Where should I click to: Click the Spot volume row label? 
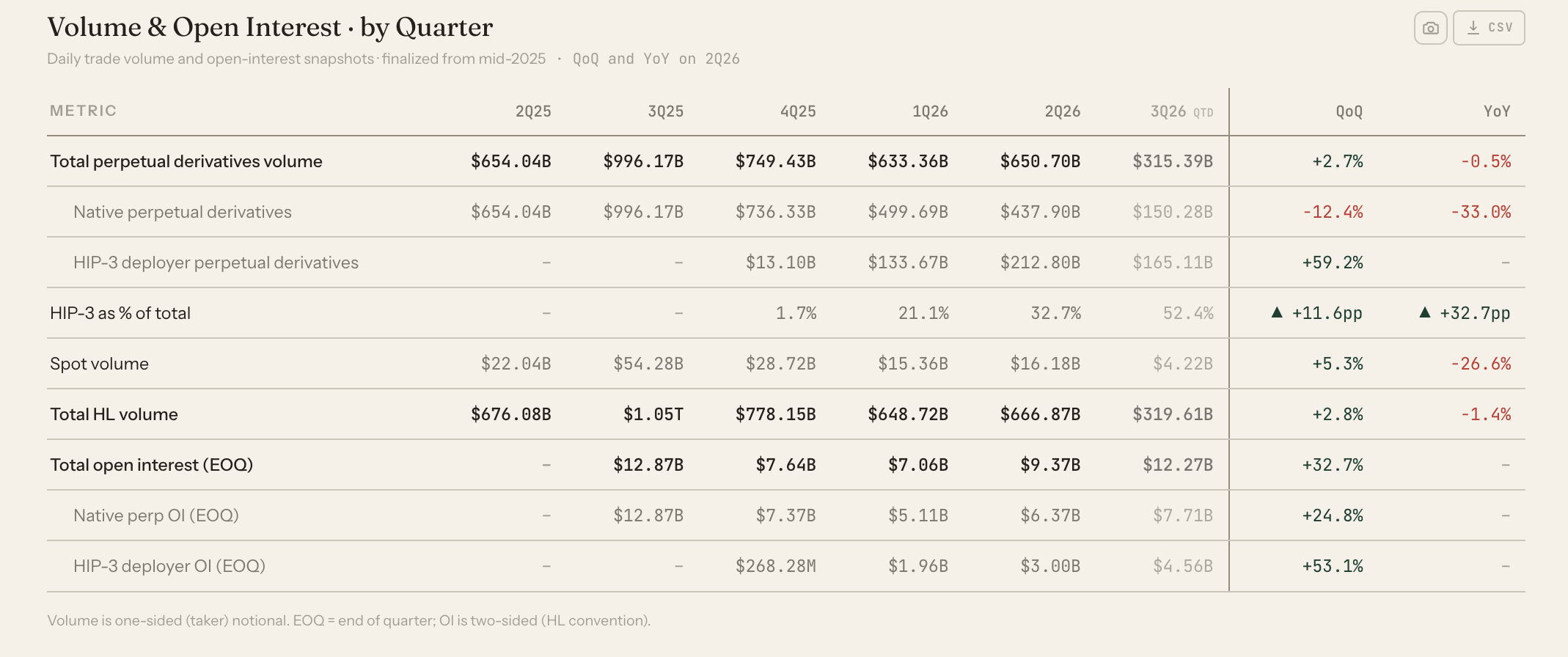tap(99, 364)
